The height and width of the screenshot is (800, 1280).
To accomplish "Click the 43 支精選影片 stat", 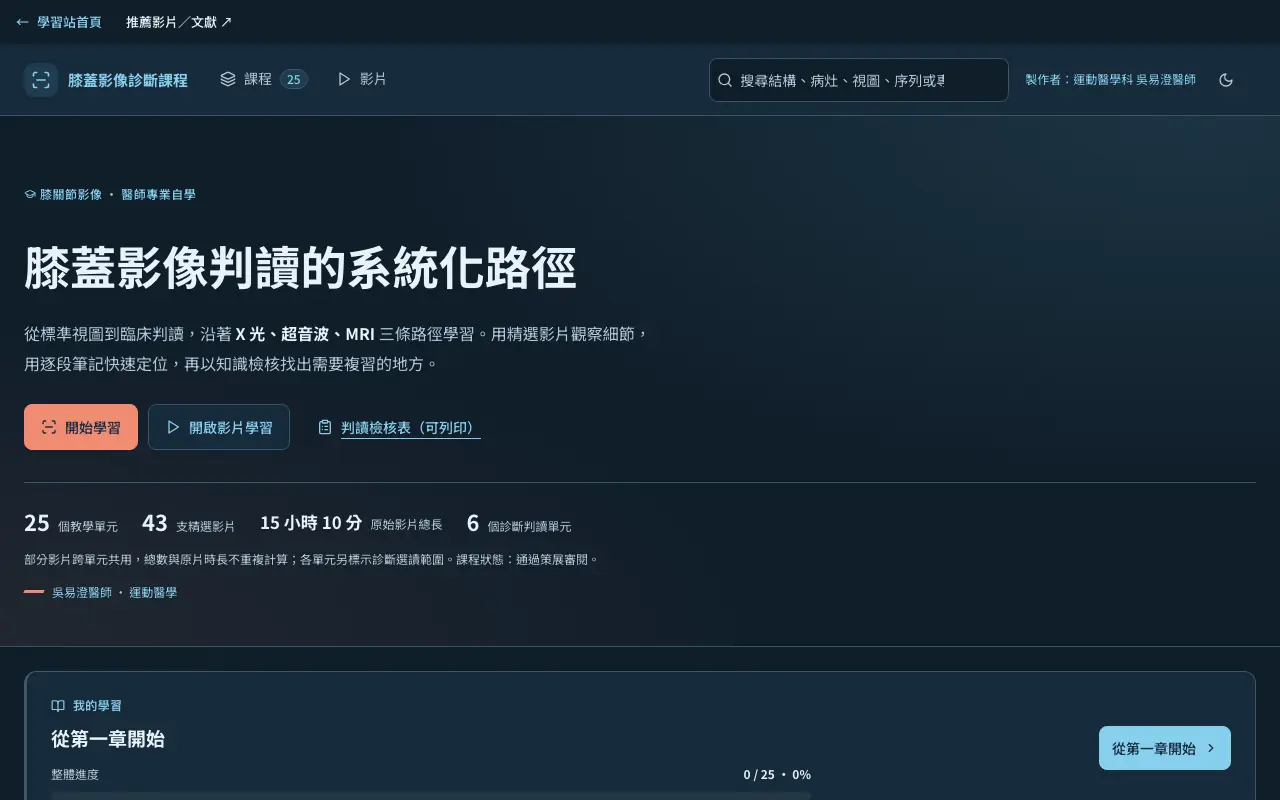I will click(188, 523).
